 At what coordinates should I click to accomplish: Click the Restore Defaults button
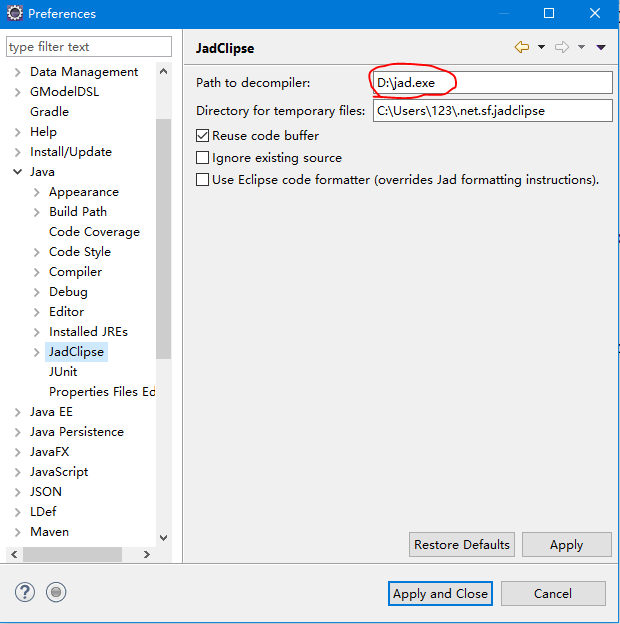tap(462, 544)
